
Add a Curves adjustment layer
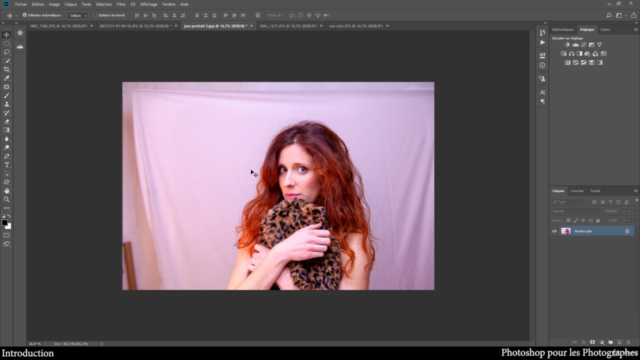pos(584,45)
